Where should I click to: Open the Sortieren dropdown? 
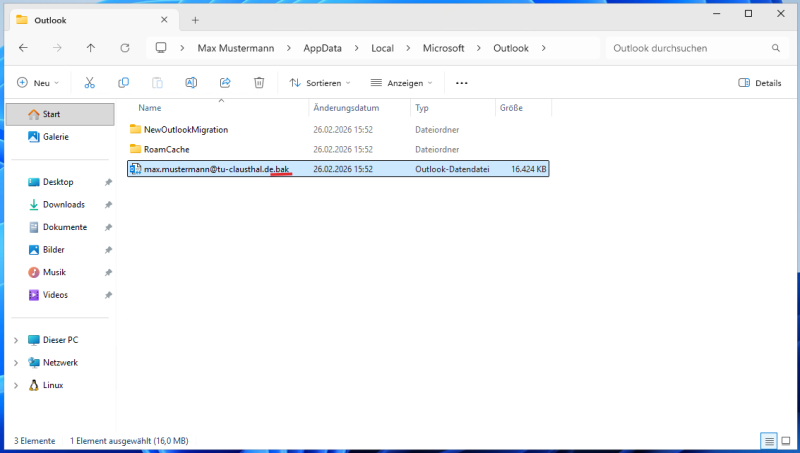(x=320, y=83)
